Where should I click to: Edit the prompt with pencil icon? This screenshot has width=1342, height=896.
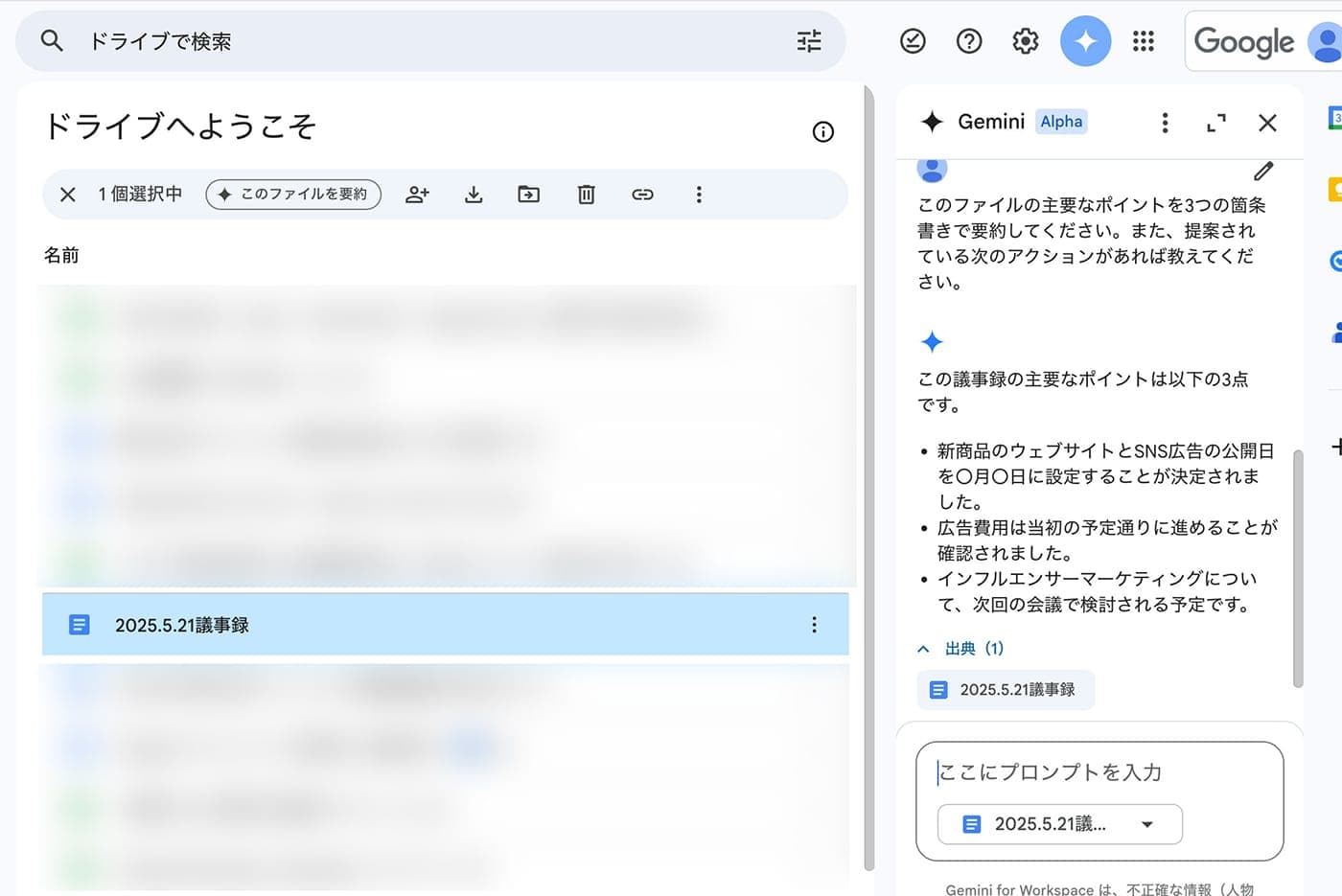1263,171
